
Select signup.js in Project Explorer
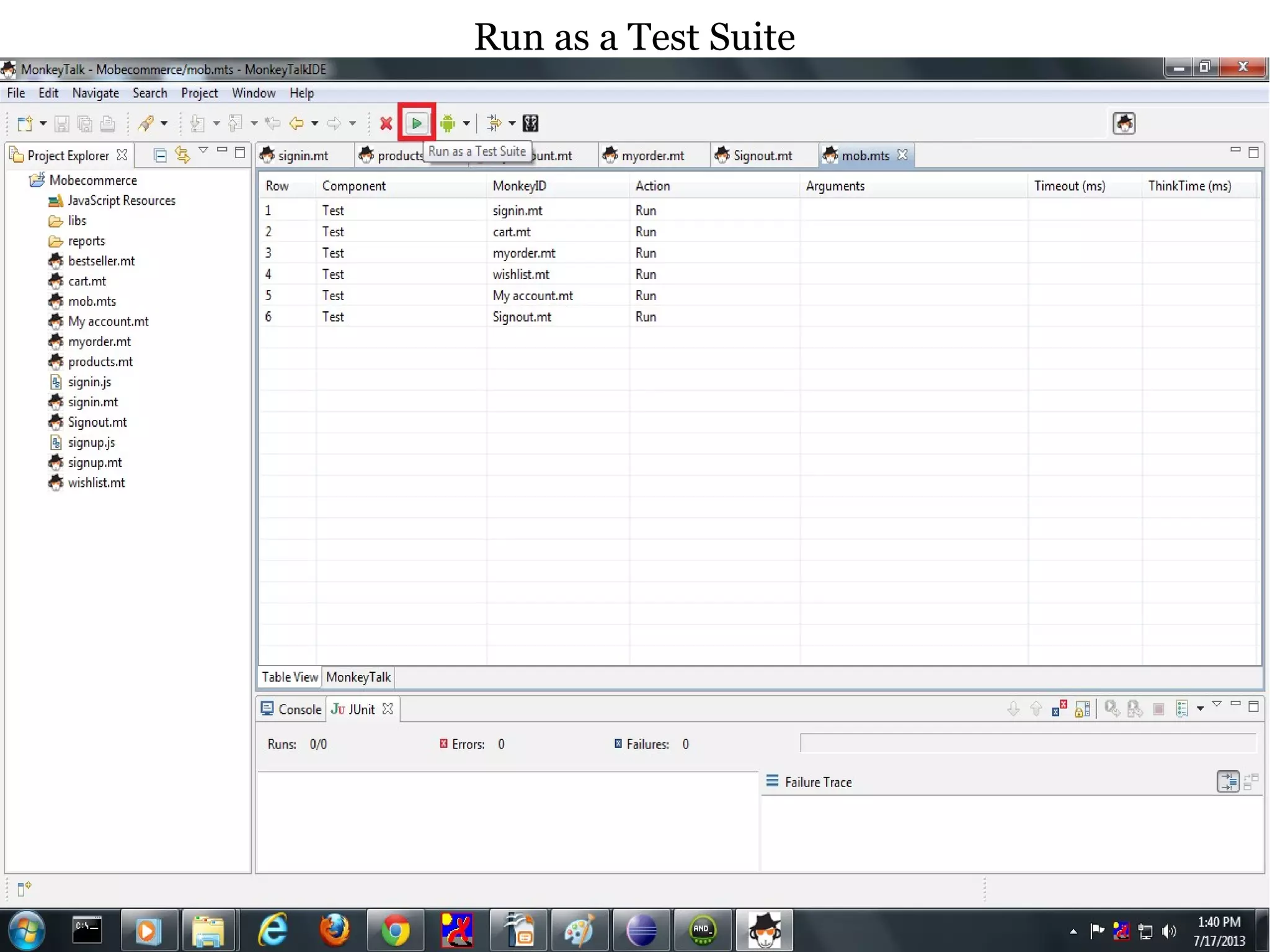91,443
